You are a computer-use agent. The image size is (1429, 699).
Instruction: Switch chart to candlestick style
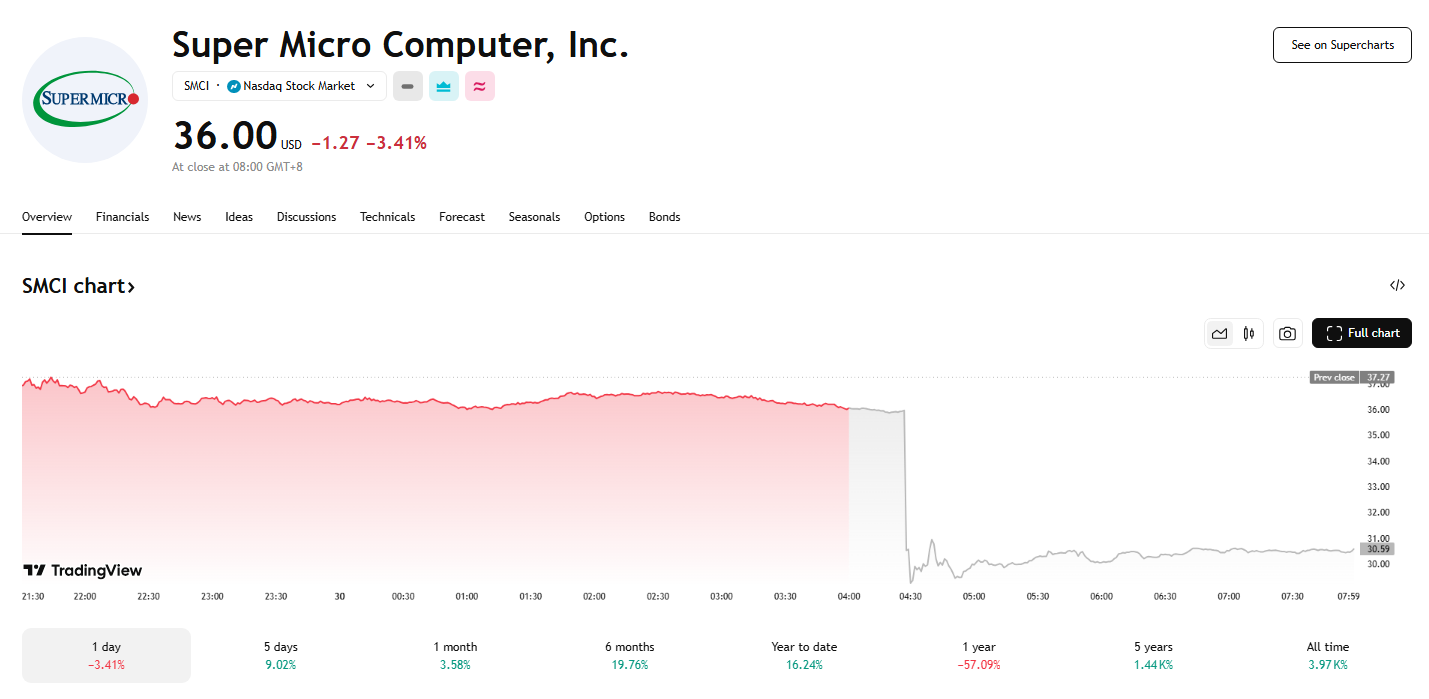click(x=1248, y=333)
